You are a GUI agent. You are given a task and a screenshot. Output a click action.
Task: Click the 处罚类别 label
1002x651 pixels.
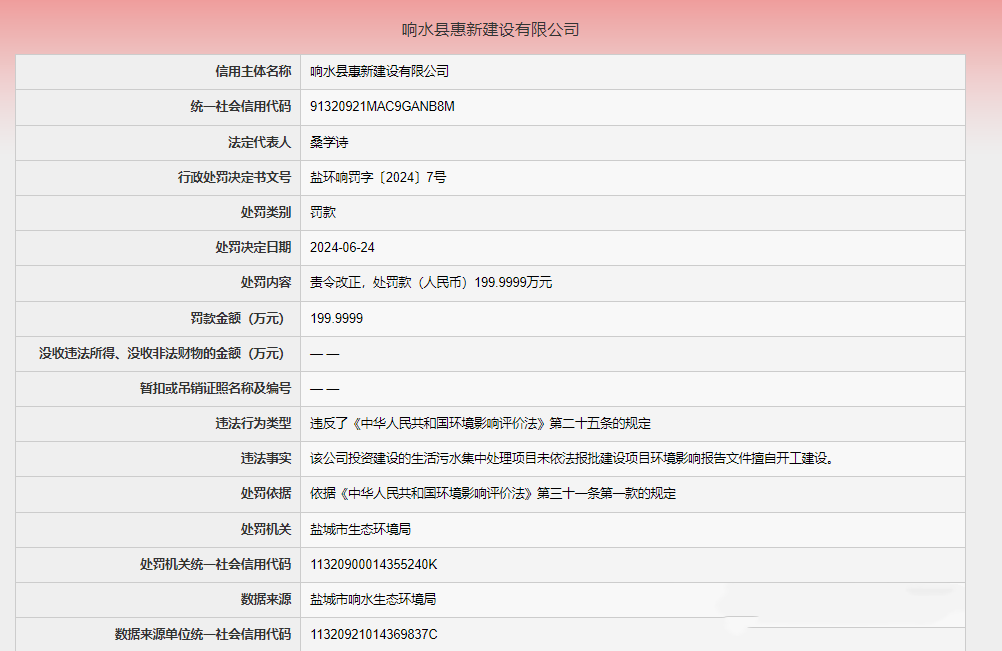266,212
